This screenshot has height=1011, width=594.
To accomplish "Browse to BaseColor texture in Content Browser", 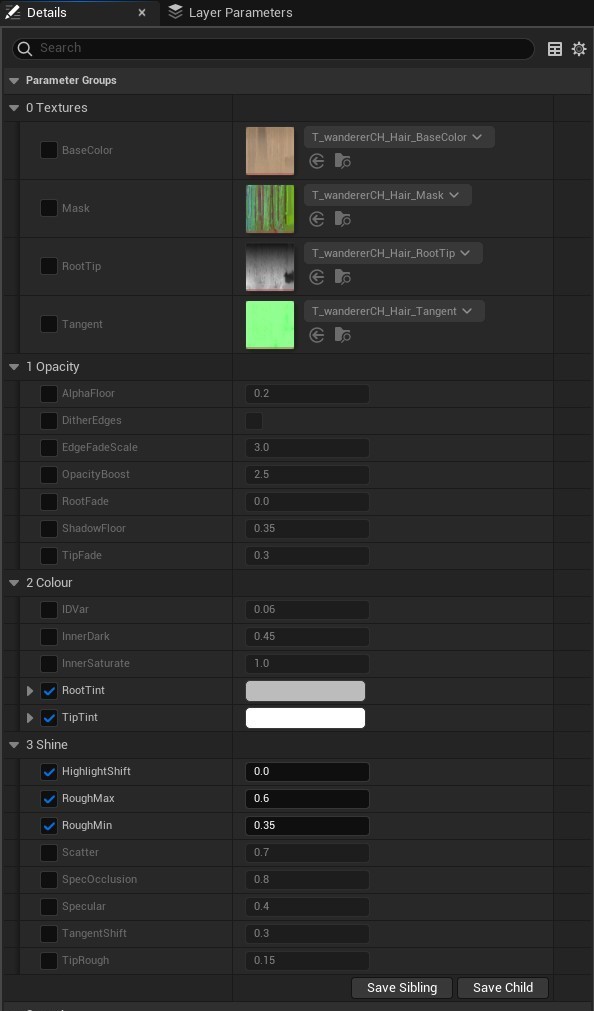I will [342, 161].
